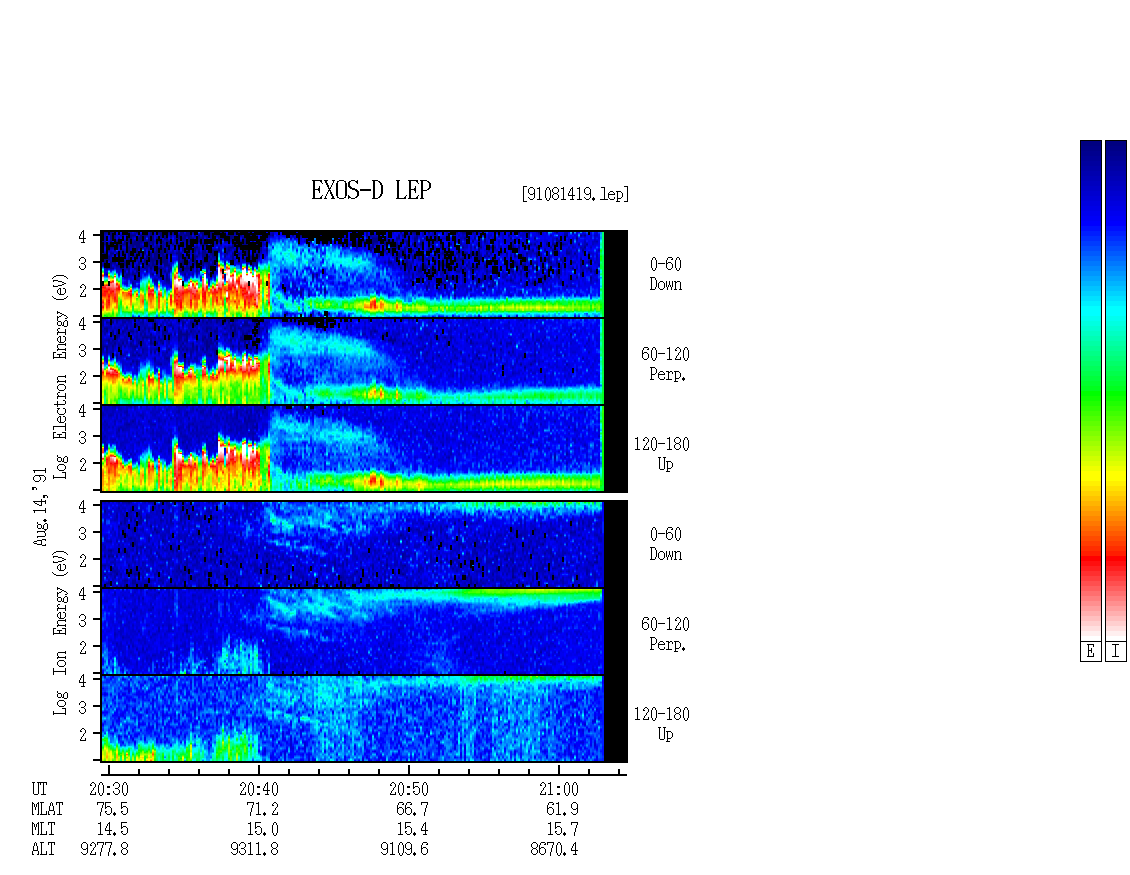Viewport: 1130px width, 875px height.
Task: Click the Aug. 14, '91 date label
Action: coord(40,507)
